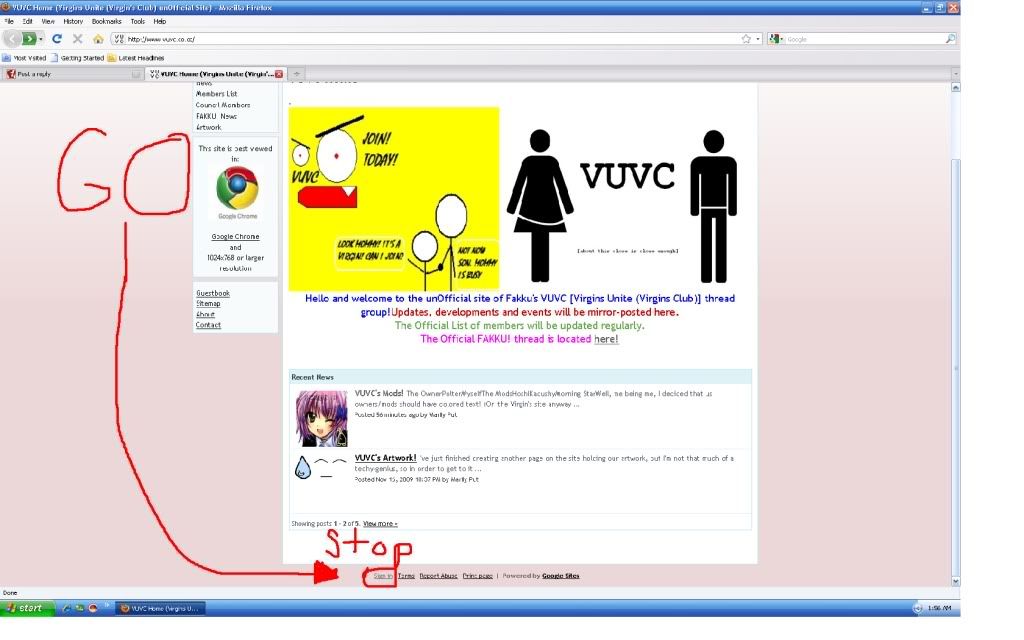Open a new tab with the plus button
This screenshot has width=1024, height=640.
tap(297, 74)
